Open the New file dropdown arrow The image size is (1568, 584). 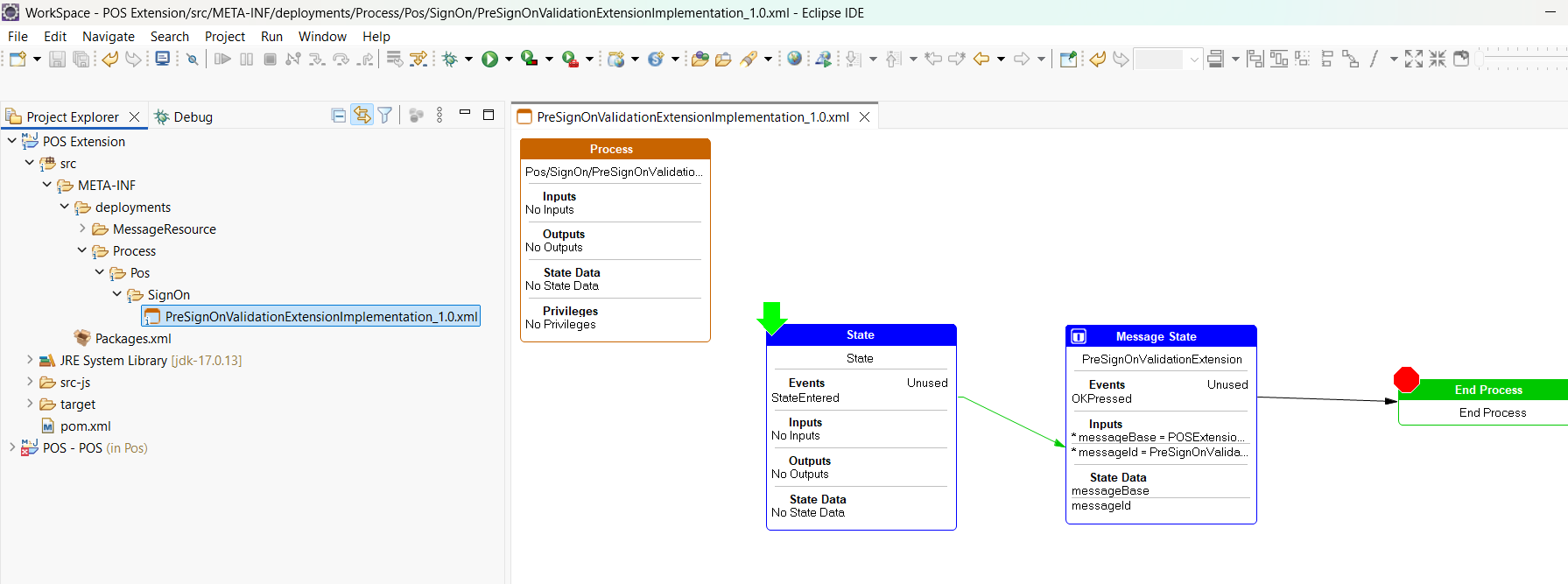[x=37, y=59]
